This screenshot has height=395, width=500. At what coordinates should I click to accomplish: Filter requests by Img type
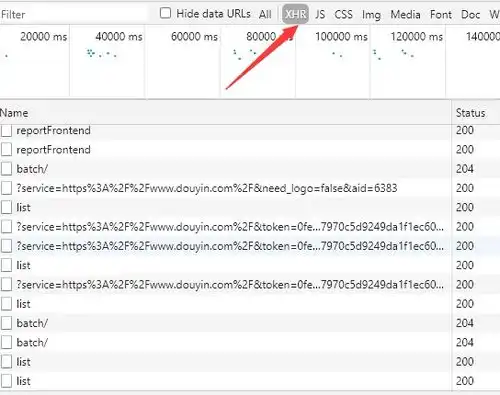(371, 15)
